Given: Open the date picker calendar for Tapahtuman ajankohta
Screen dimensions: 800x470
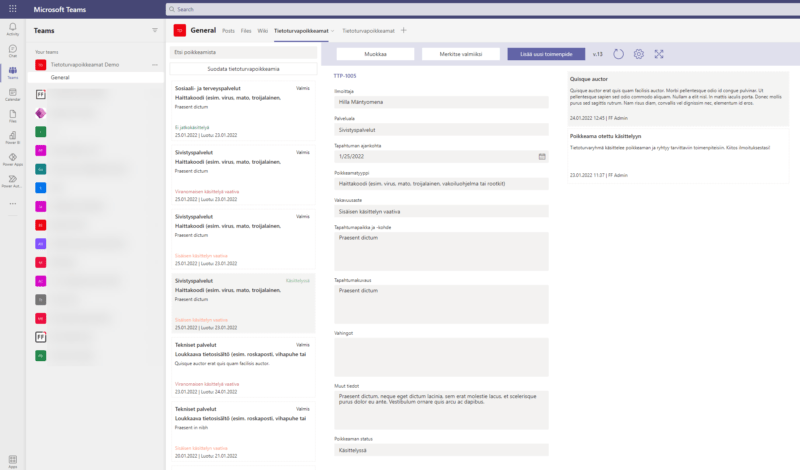Looking at the screenshot, I should coord(542,156).
